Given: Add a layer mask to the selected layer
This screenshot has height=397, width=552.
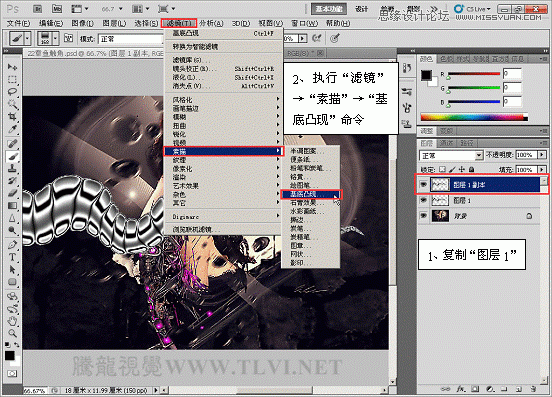Looking at the screenshot, I should click(475, 389).
